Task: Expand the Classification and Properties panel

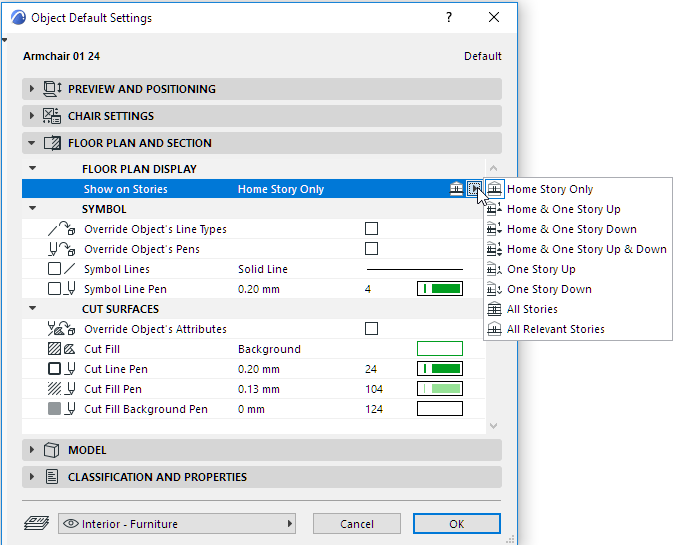Action: [32, 477]
